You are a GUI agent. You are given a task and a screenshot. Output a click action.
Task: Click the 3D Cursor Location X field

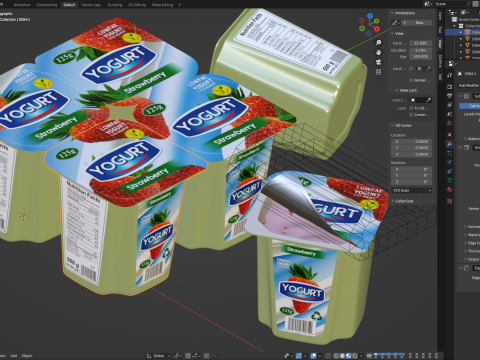point(412,142)
